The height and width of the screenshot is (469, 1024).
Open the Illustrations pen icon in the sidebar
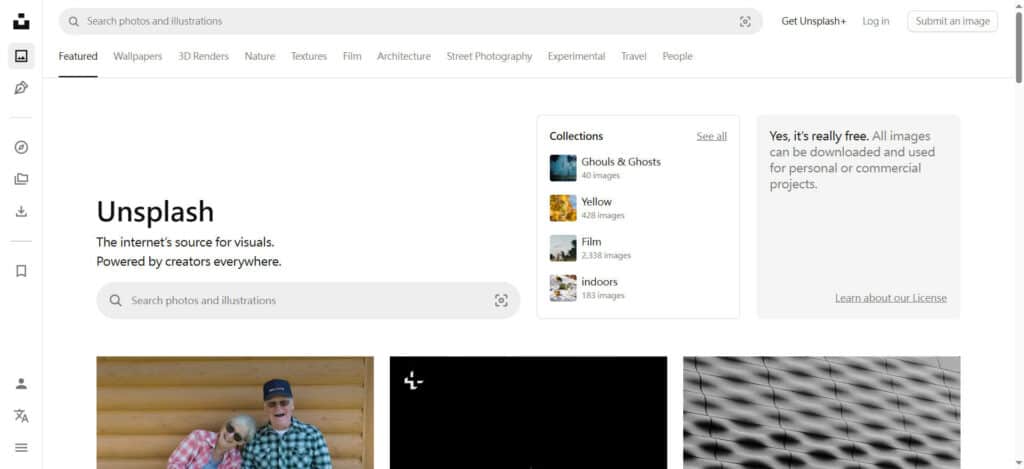tap(21, 88)
